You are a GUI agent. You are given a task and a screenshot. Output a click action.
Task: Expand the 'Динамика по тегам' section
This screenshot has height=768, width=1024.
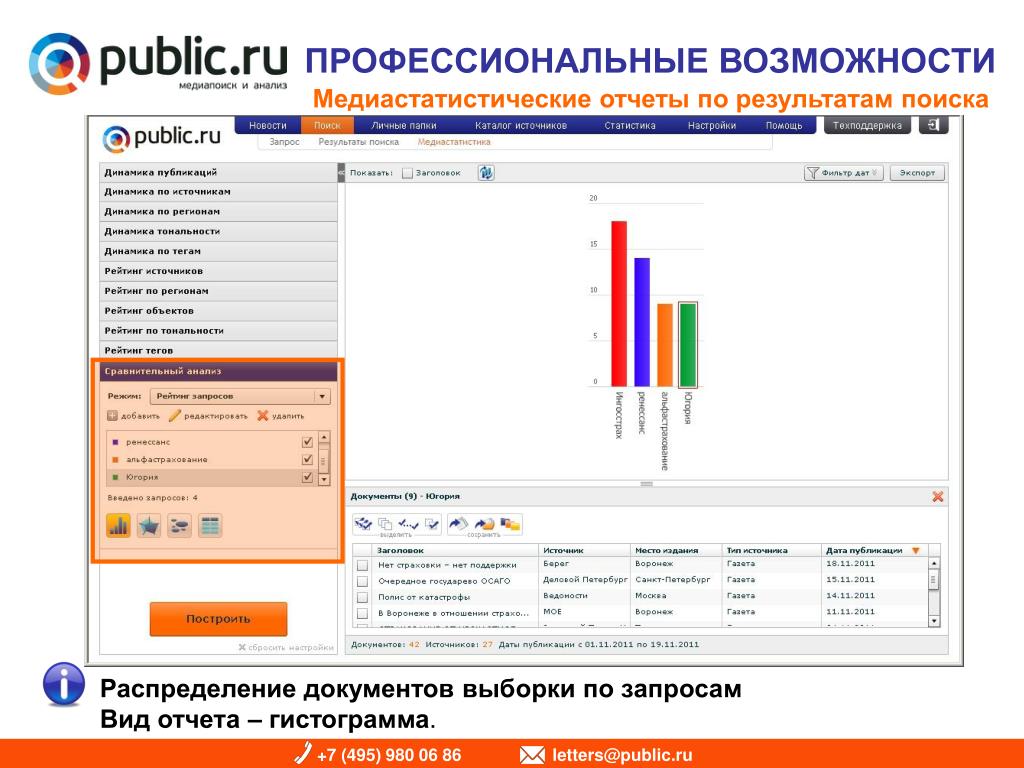[218, 251]
